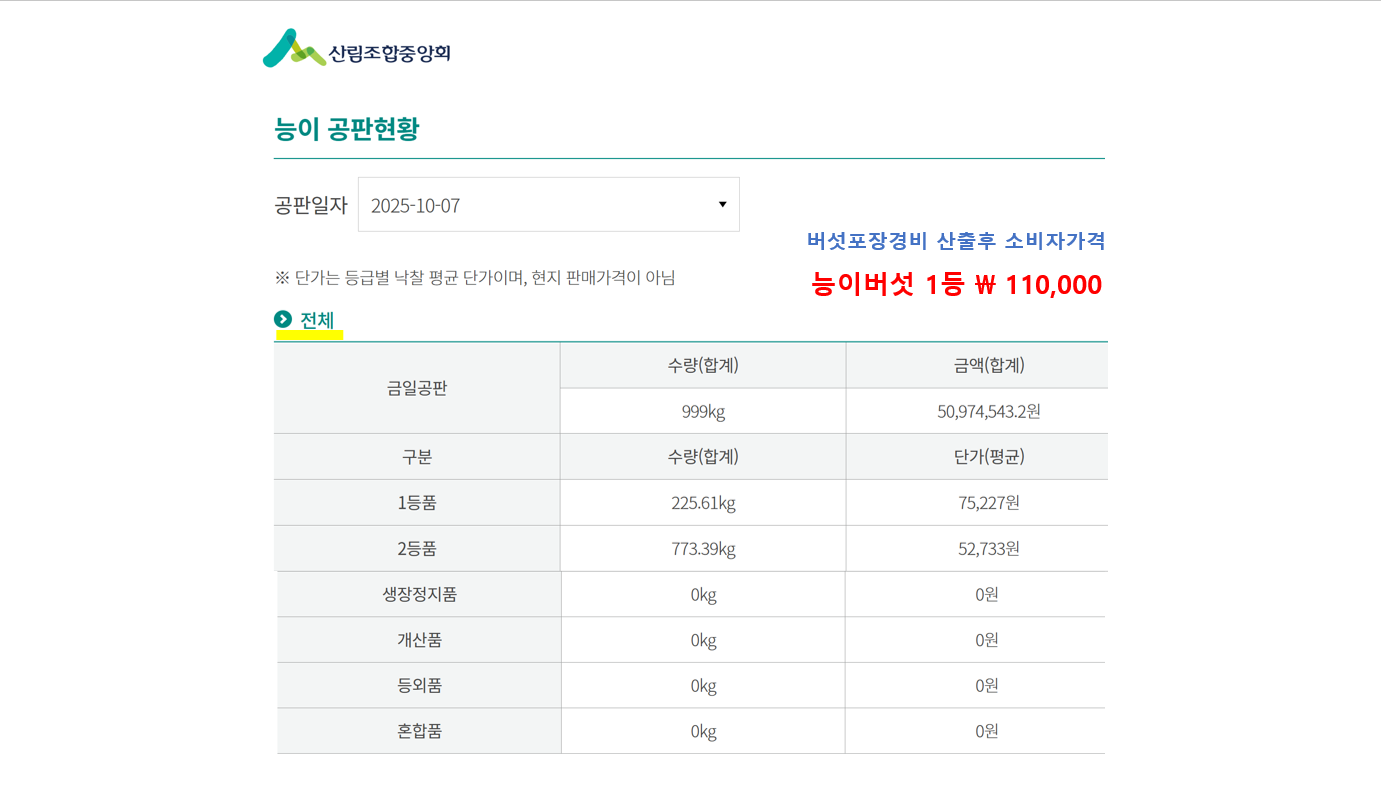Click the 등외품 row label
This screenshot has height=786, width=1381.
pos(419,686)
